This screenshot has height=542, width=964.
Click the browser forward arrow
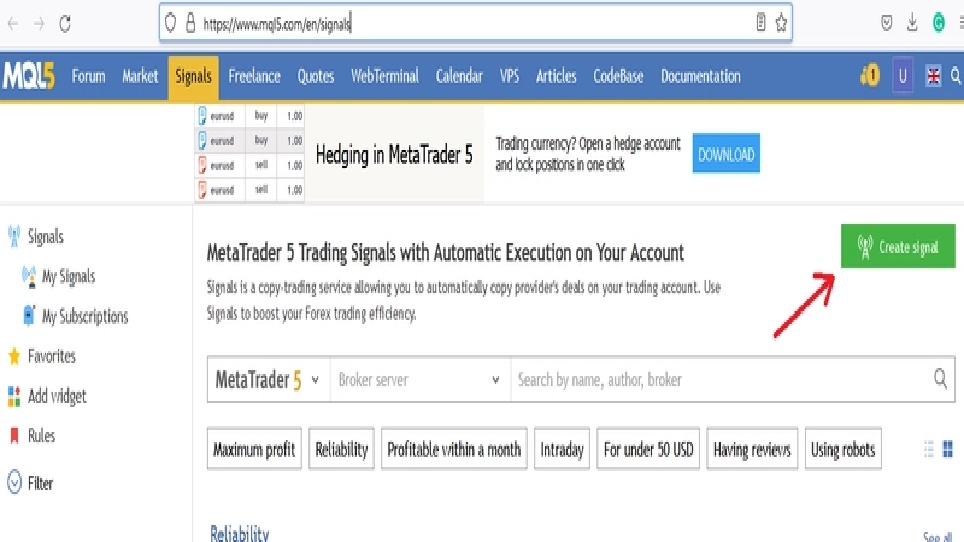tap(39, 24)
